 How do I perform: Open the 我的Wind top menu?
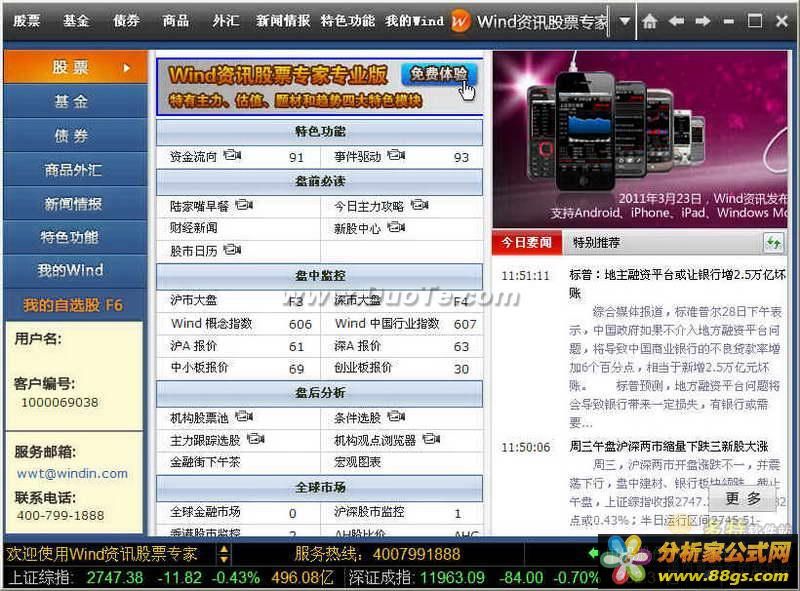point(414,21)
